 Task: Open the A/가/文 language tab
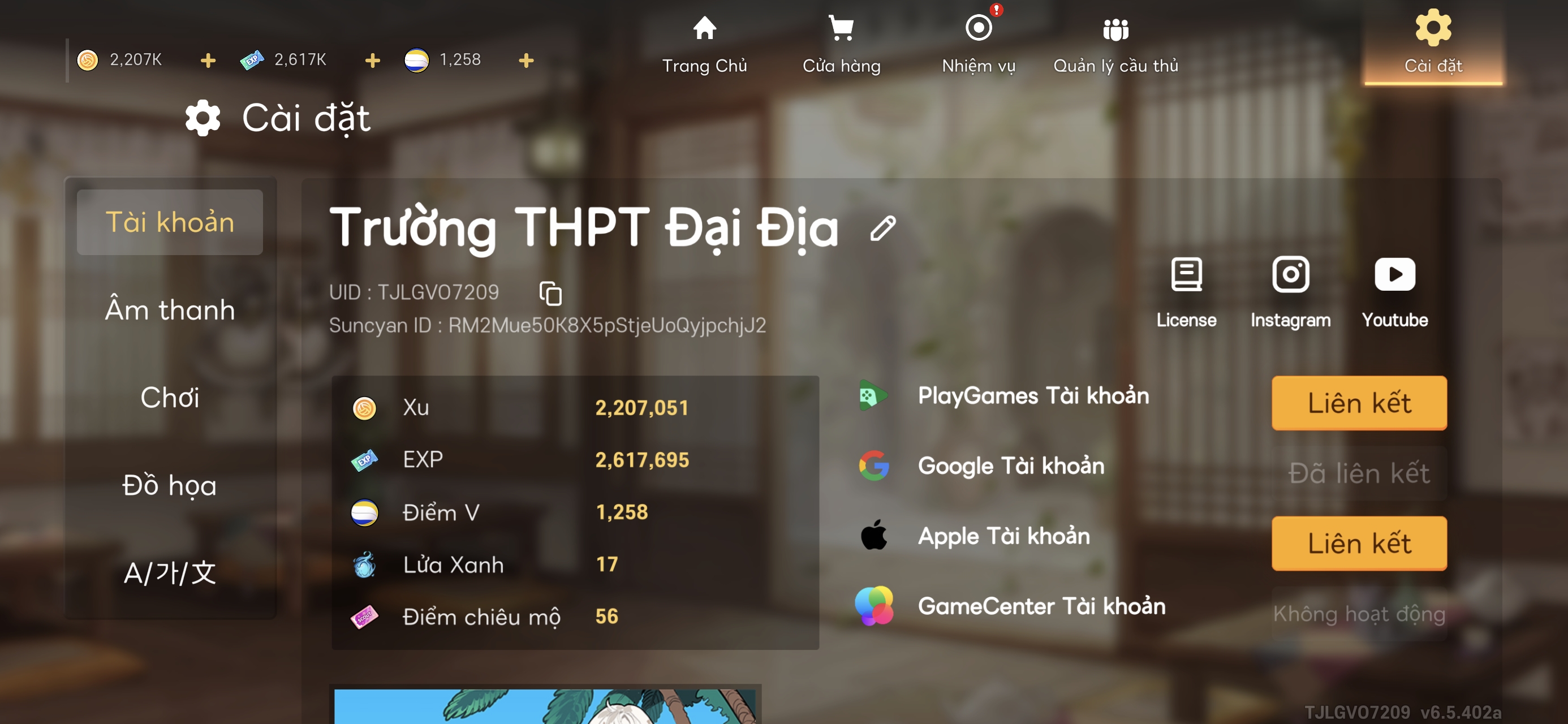[170, 573]
